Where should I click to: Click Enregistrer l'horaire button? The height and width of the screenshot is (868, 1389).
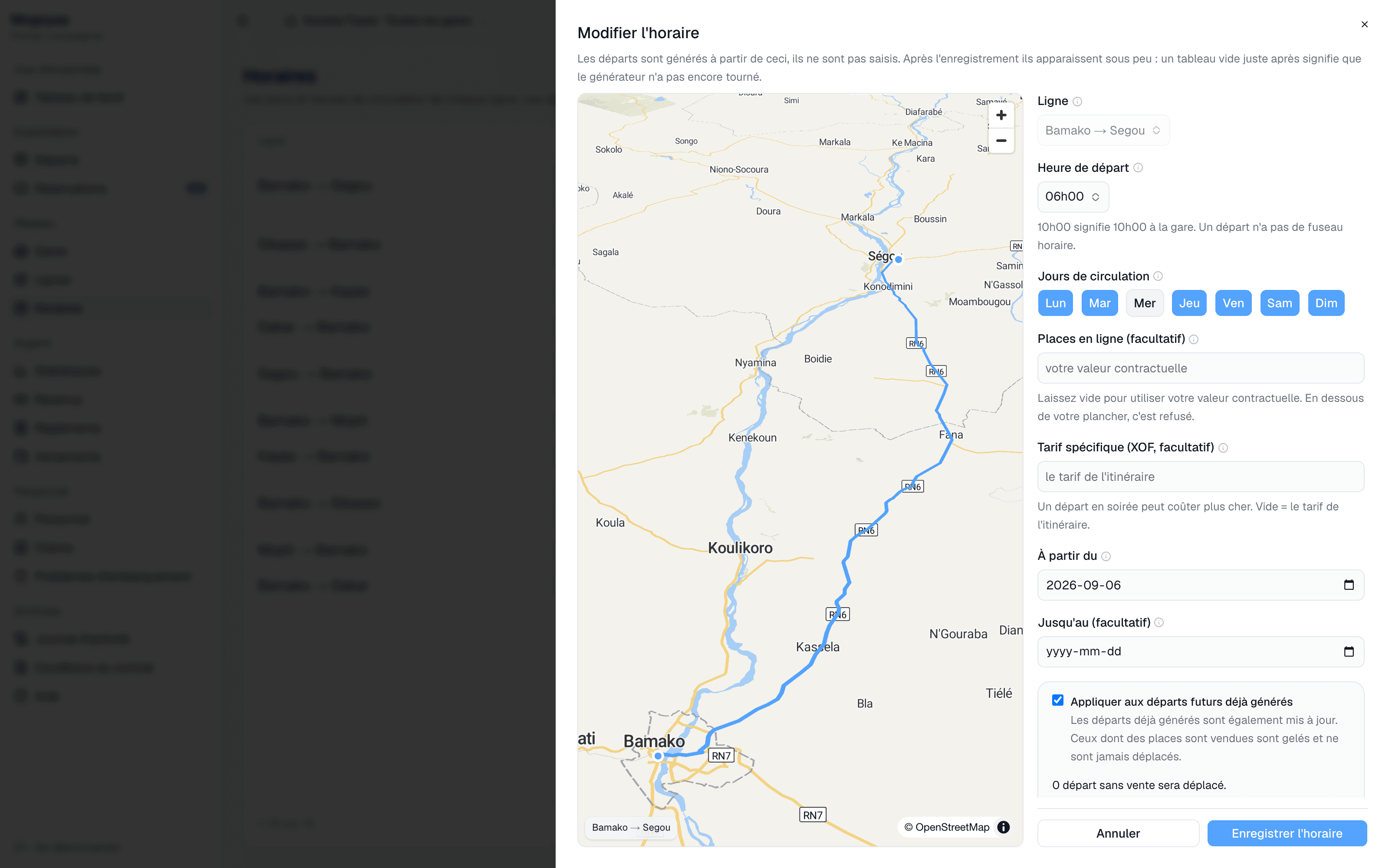(1287, 833)
